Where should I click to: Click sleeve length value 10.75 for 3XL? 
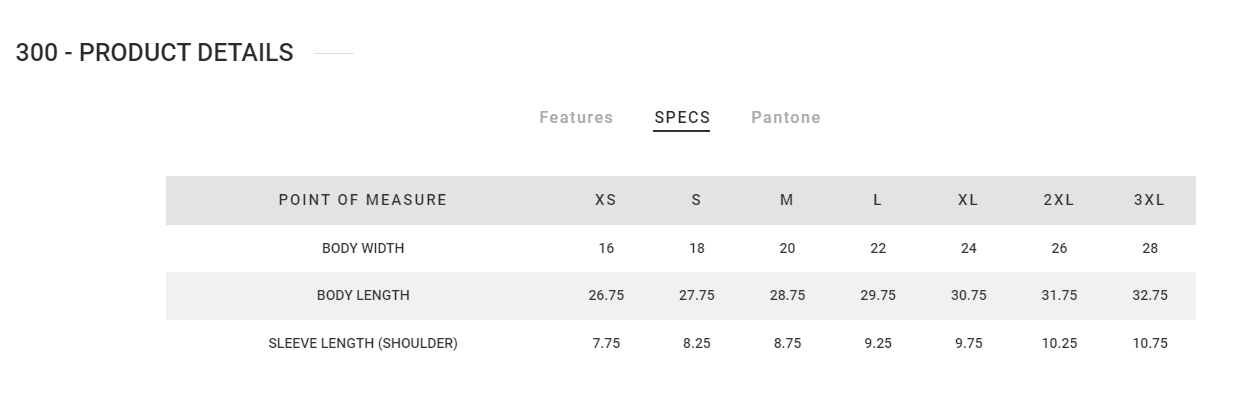pyautogui.click(x=1149, y=343)
